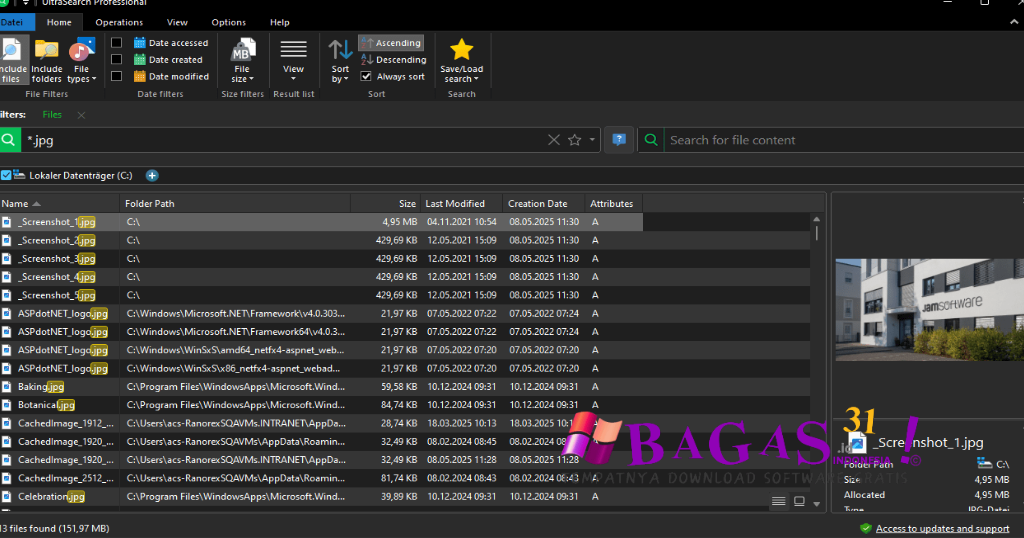1024x538 pixels.
Task: Click the green search magnifier button
Action: pyautogui.click(x=9, y=140)
